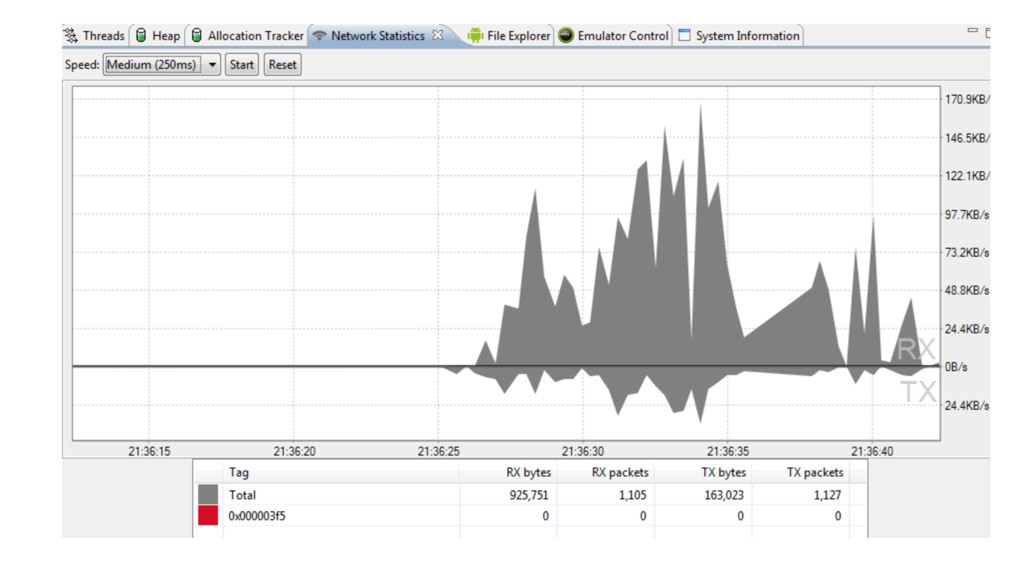Click the 21:36:35 time axis label
This screenshot has height=576, width=1024.
coord(728,451)
